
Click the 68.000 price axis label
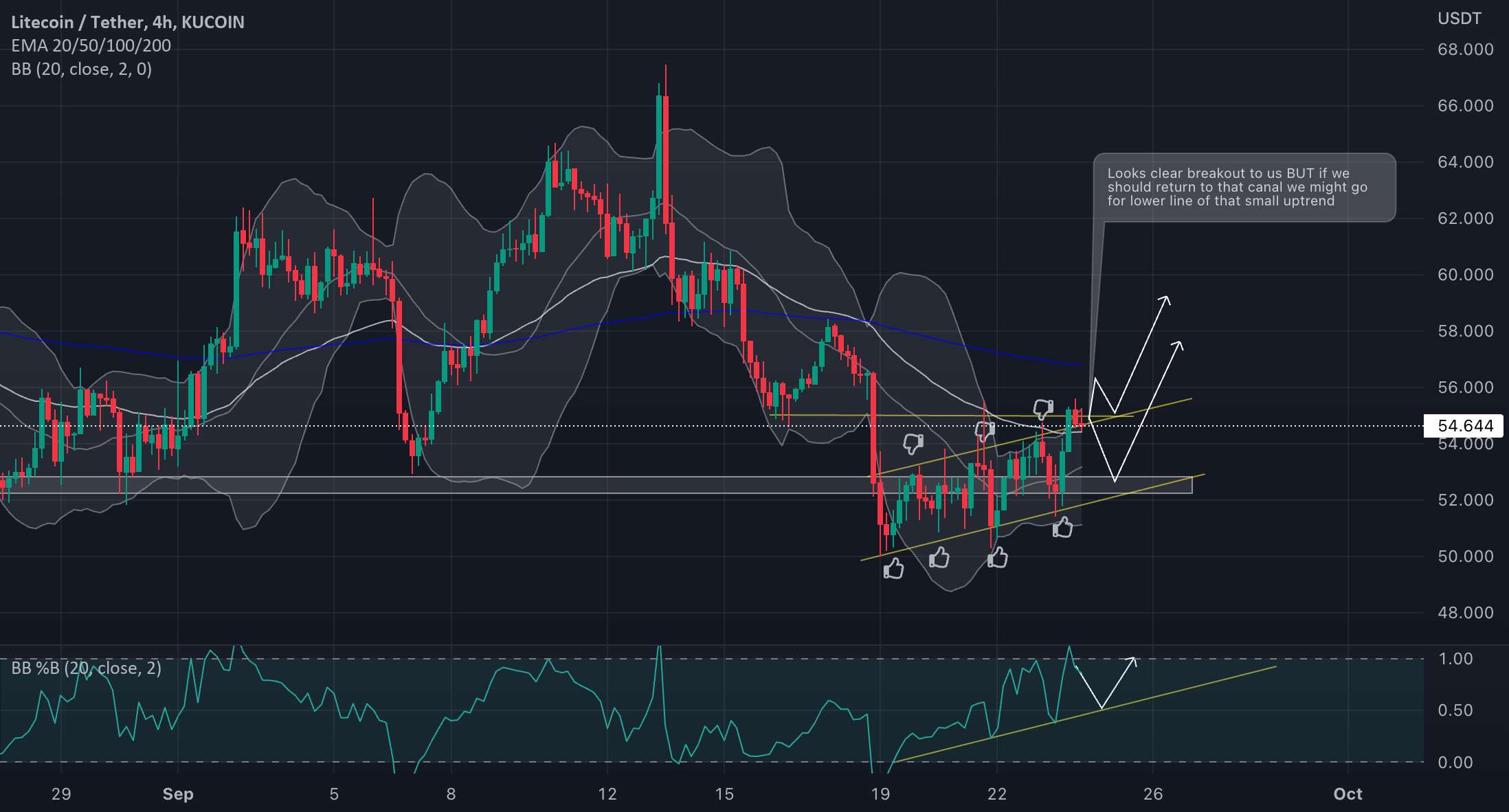(x=1465, y=49)
